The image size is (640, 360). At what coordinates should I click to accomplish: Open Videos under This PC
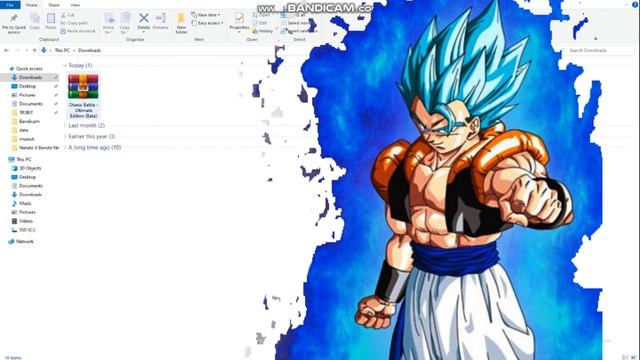(25, 221)
